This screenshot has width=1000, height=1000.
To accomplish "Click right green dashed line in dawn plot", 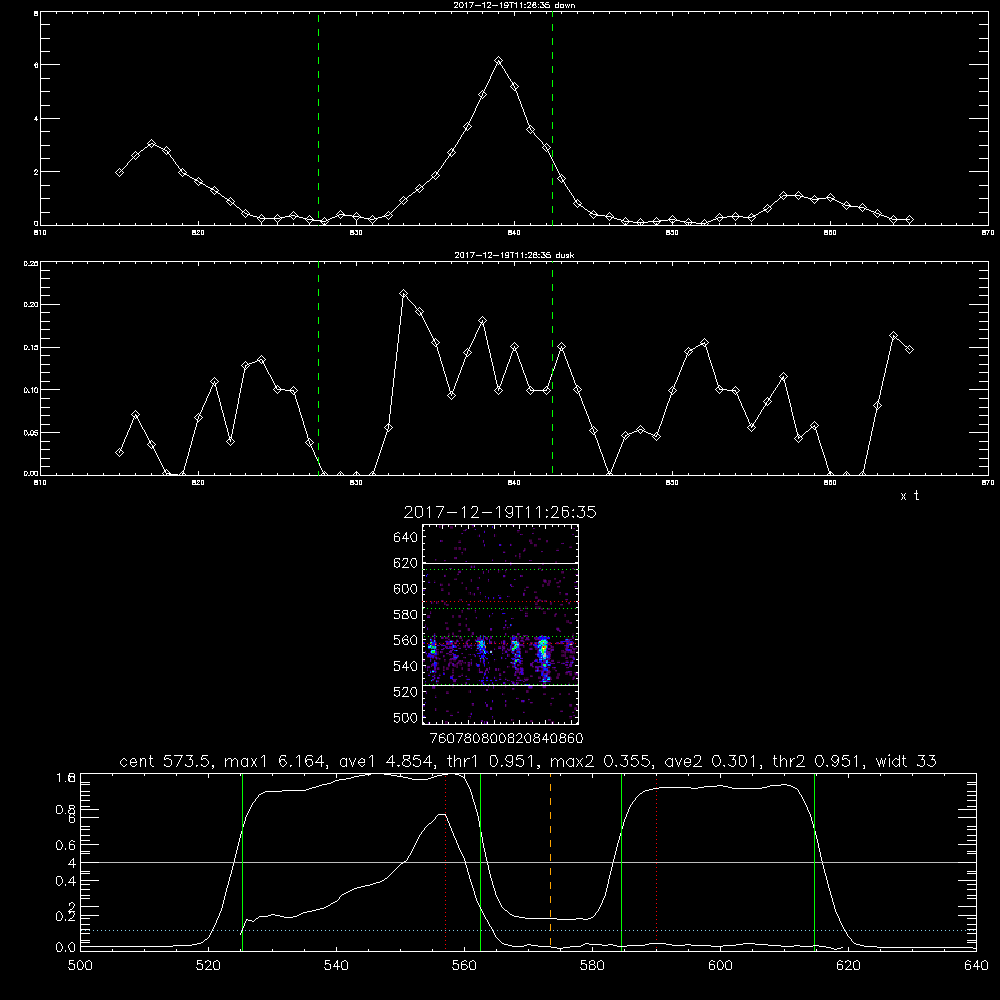I will pos(552,118).
